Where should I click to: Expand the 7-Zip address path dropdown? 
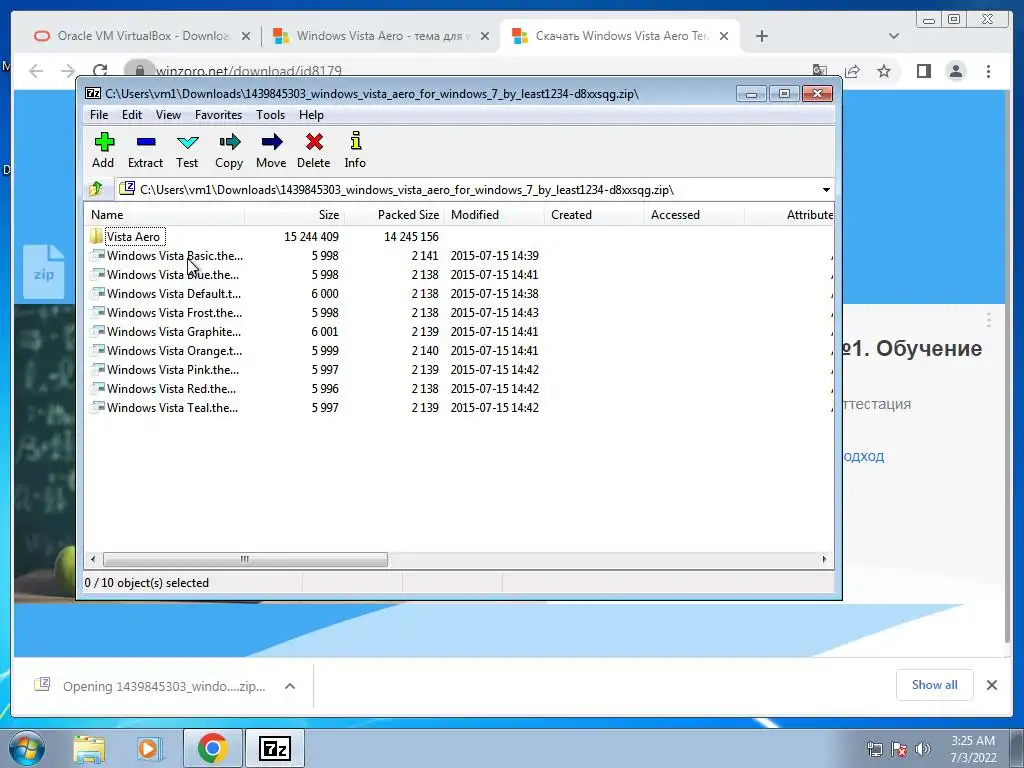(x=826, y=189)
